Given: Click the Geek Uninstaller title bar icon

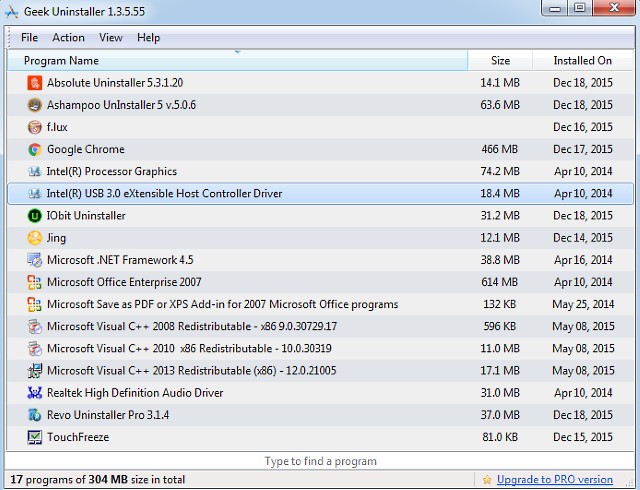Looking at the screenshot, I should click(11, 11).
